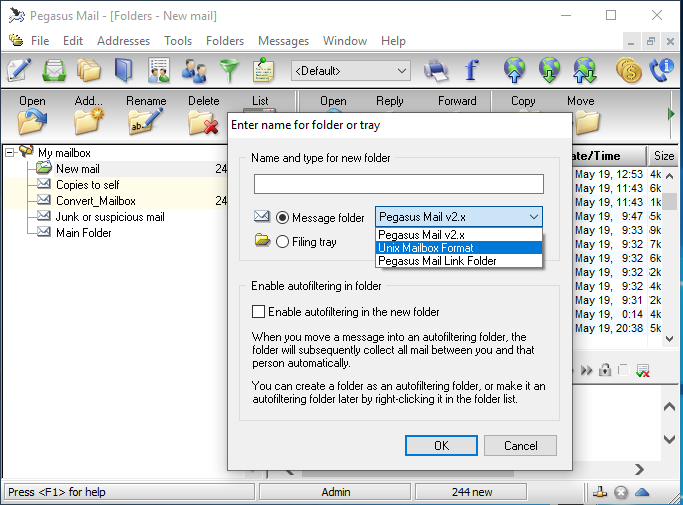Viewport: 683px width, 505px height.
Task: Click the double-arrow next icon in preview toolbar
Action: pos(587,370)
